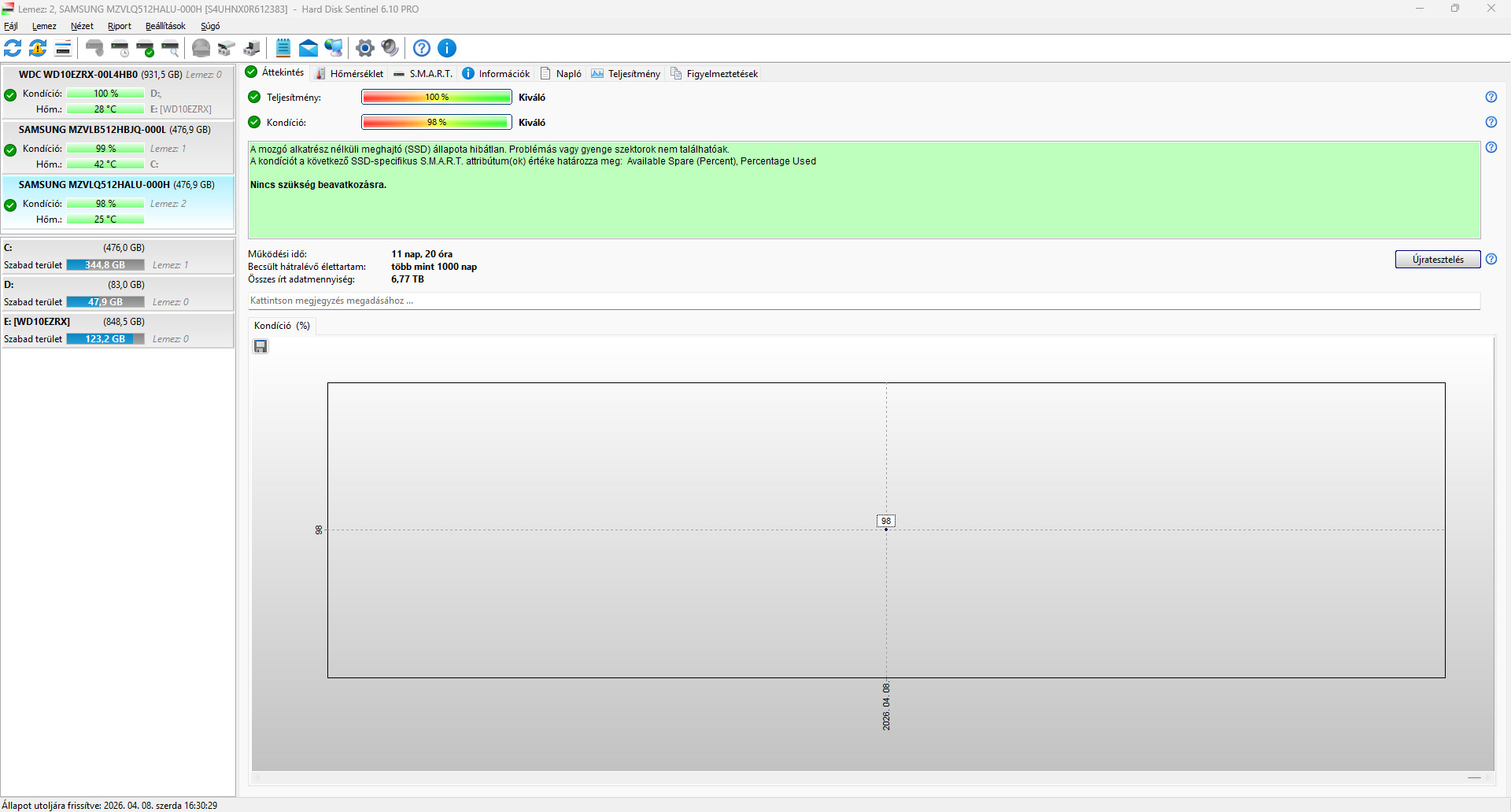Click the disk icon with clock
This screenshot has width=1511, height=812.
pos(120,48)
